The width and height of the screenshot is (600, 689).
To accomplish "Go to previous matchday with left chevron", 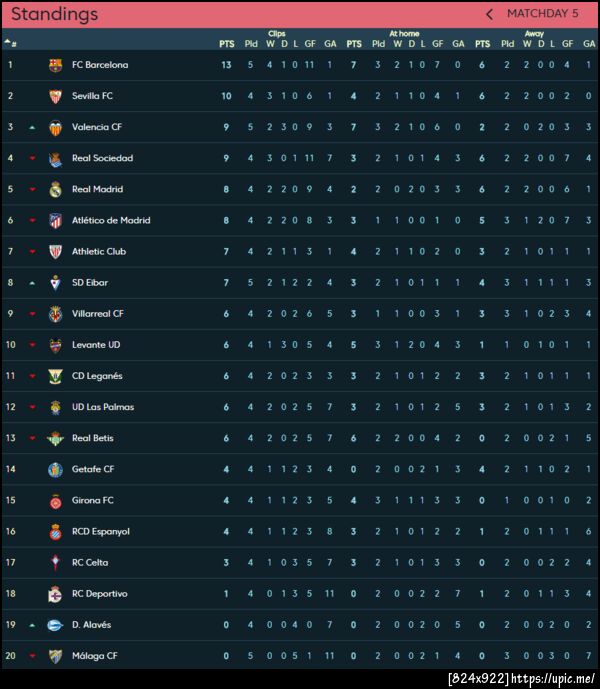I will 489,14.
